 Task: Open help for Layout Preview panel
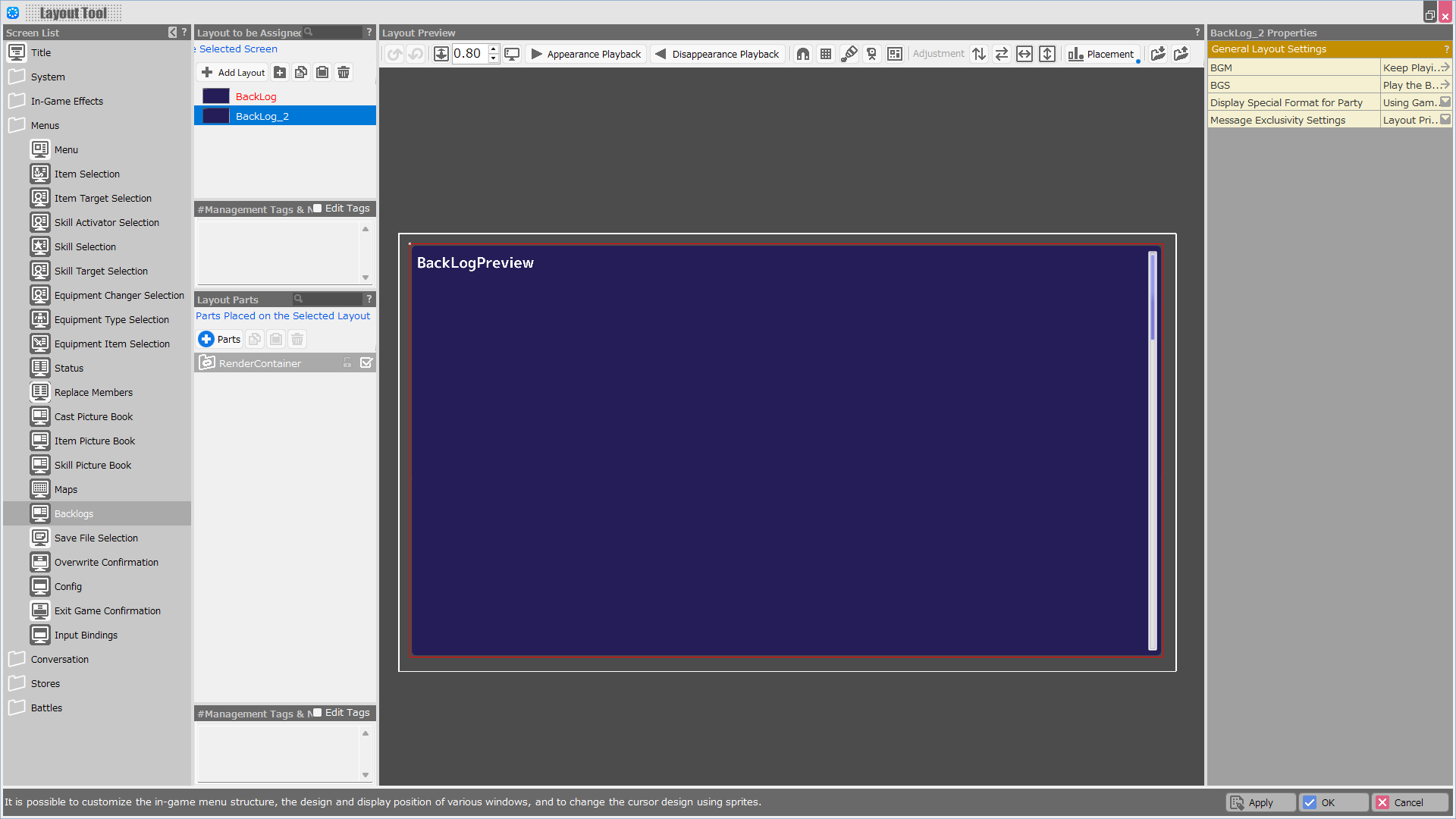1197,33
